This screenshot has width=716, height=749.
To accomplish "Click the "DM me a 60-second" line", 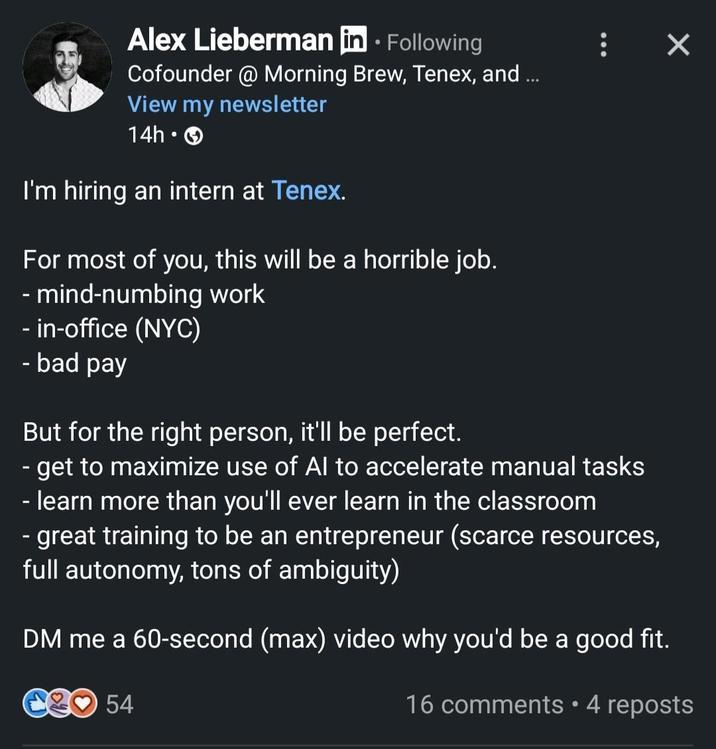I will click(x=346, y=639).
